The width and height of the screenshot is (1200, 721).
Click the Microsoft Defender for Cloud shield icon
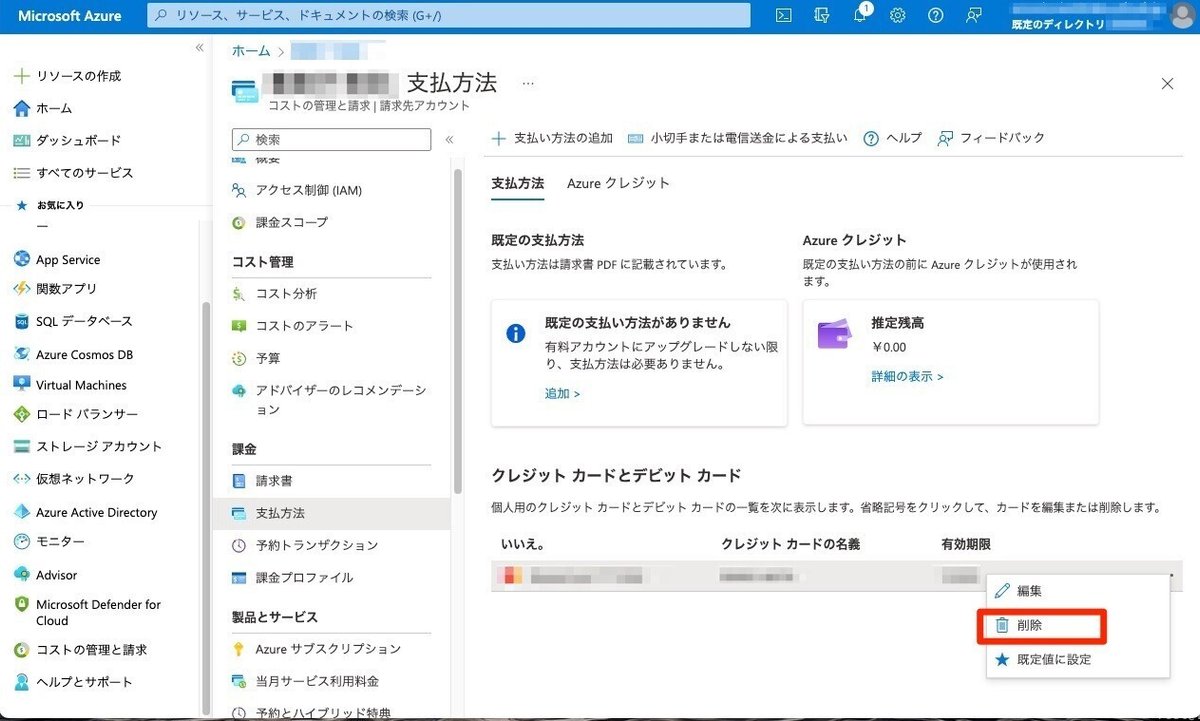(x=21, y=605)
